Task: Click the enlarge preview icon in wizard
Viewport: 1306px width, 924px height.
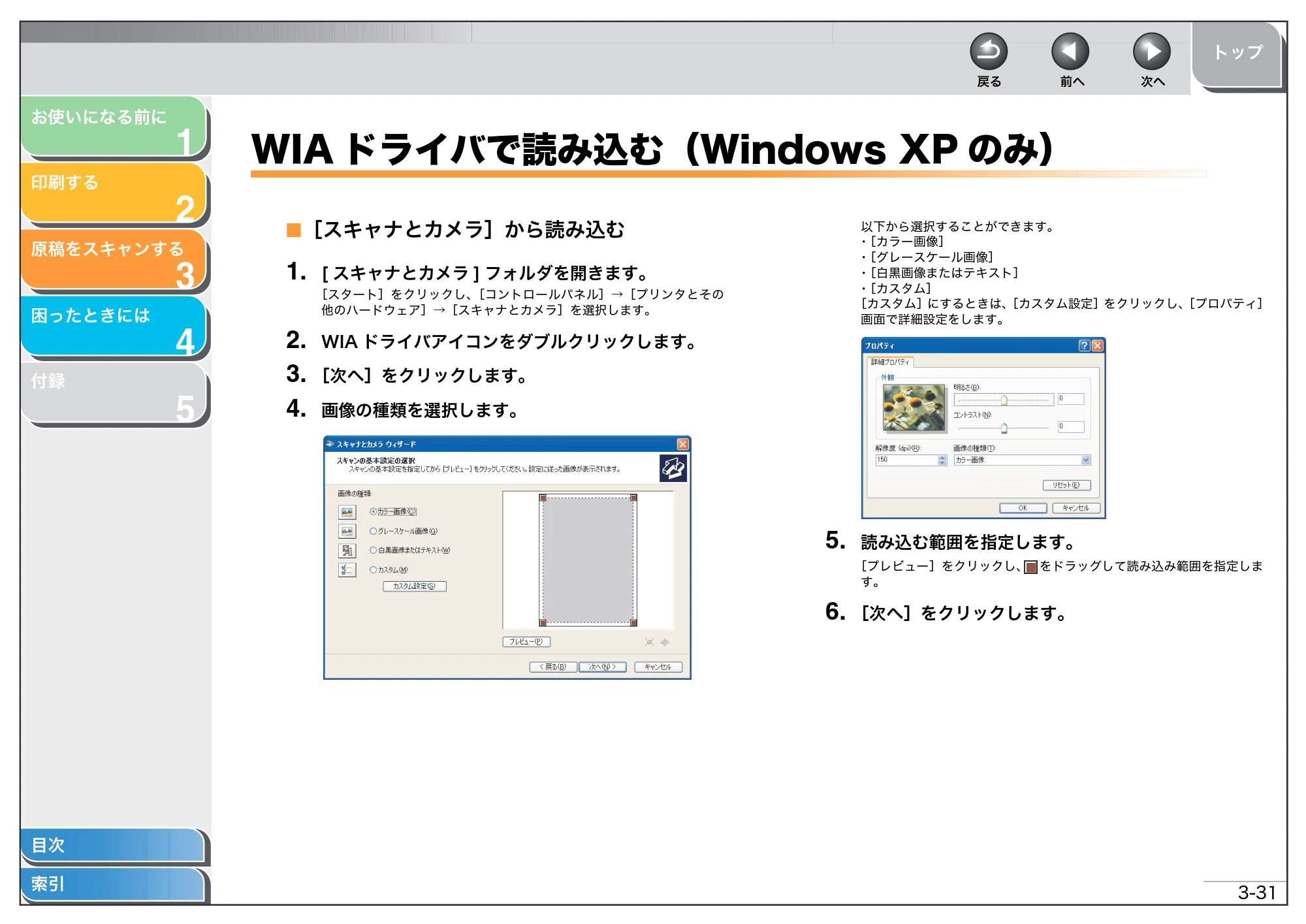Action: [x=649, y=642]
